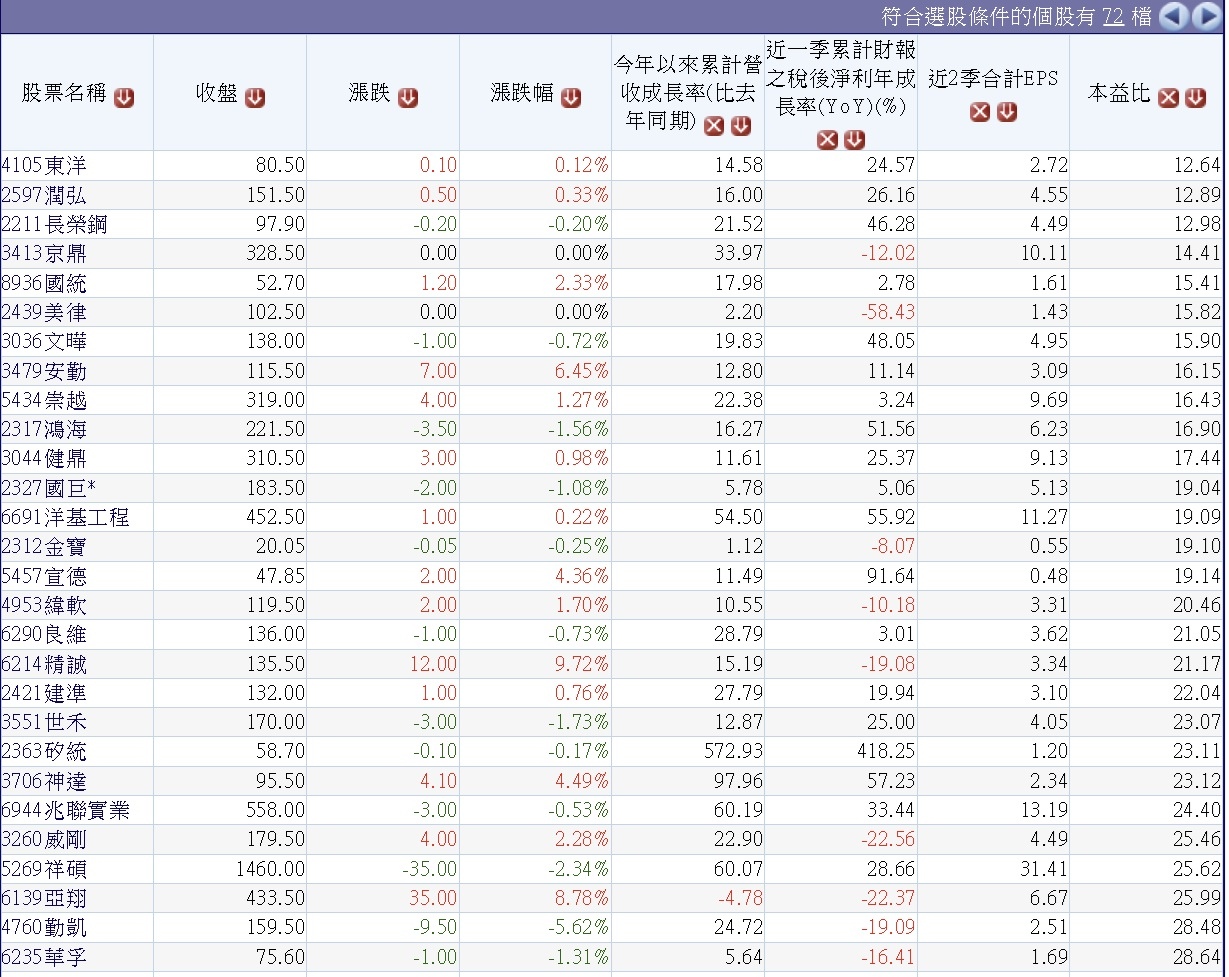Image resolution: width=1229 pixels, height=977 pixels.
Task: Remove the 累計營收成長率 column
Action: tap(714, 125)
